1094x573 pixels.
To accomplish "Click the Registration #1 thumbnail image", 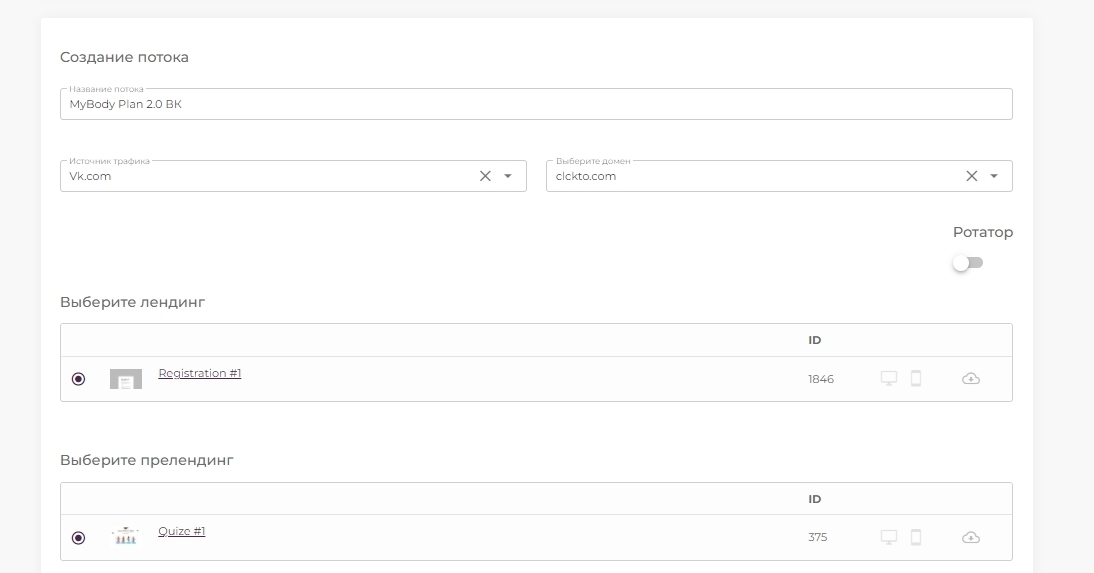I will coord(126,379).
